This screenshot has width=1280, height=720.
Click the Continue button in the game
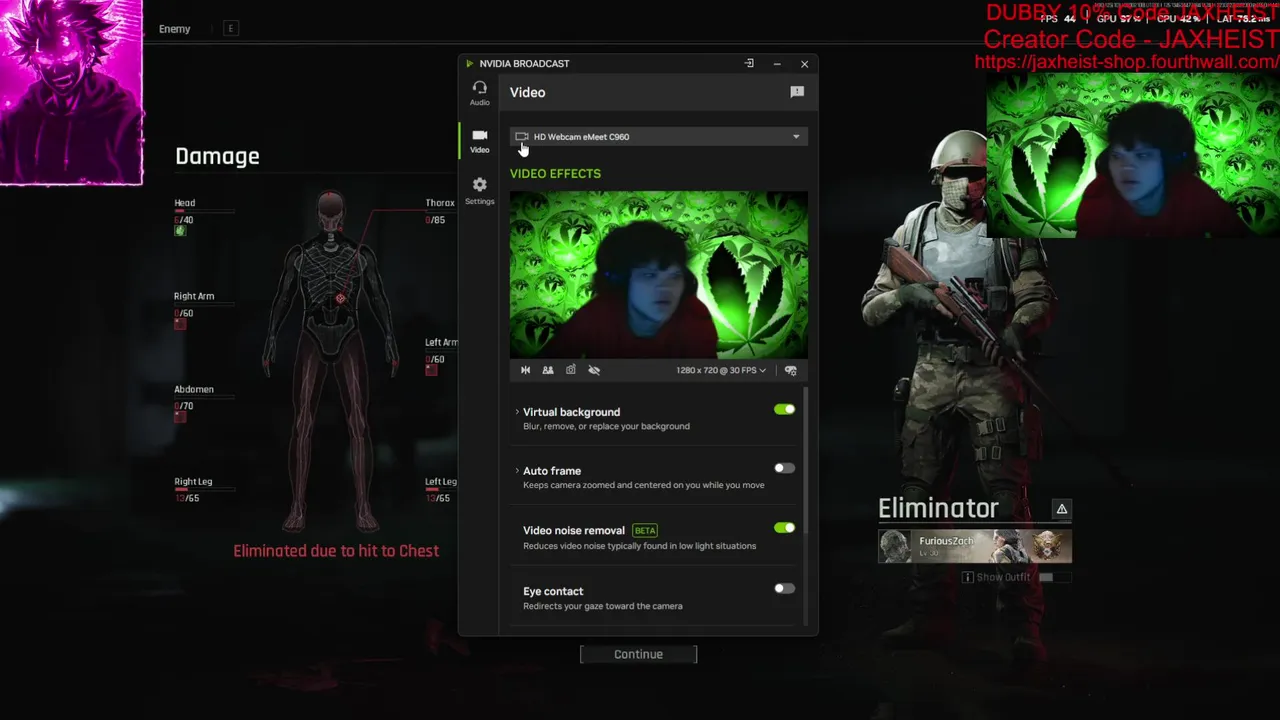pos(638,654)
